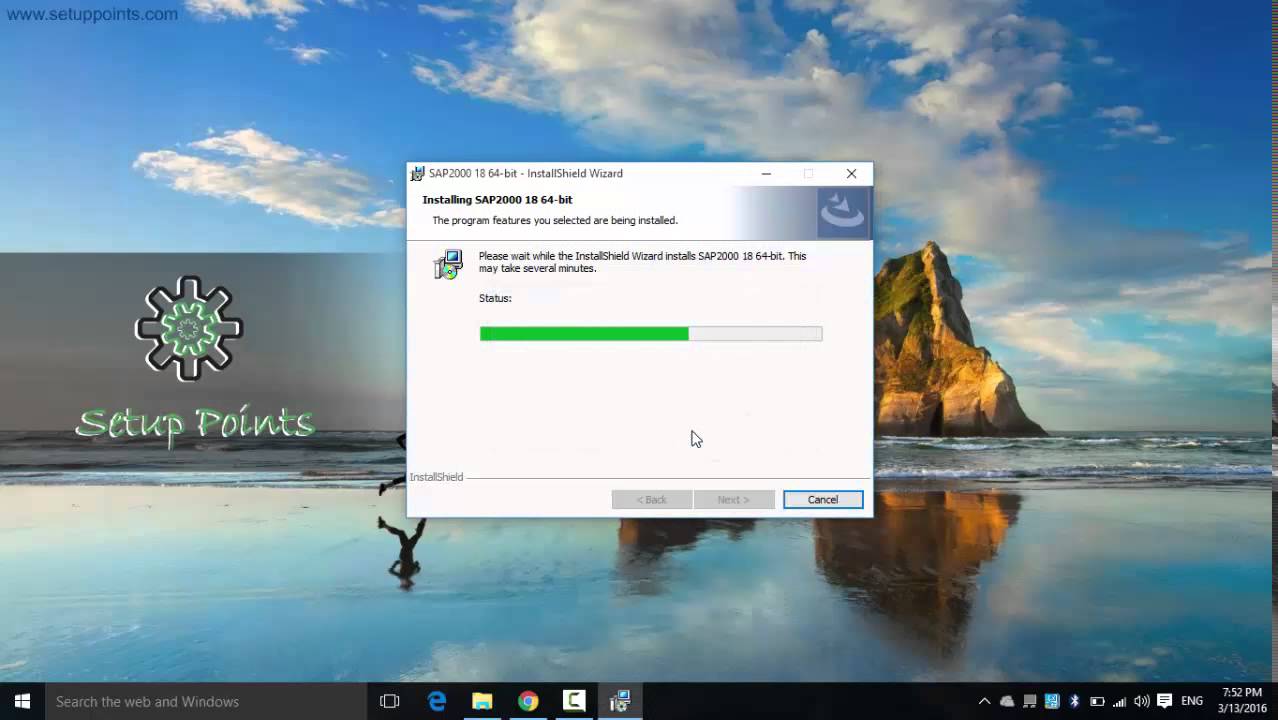Screen dimensions: 1278x720
Task: Click the green installation progress bar
Action: (x=651, y=334)
